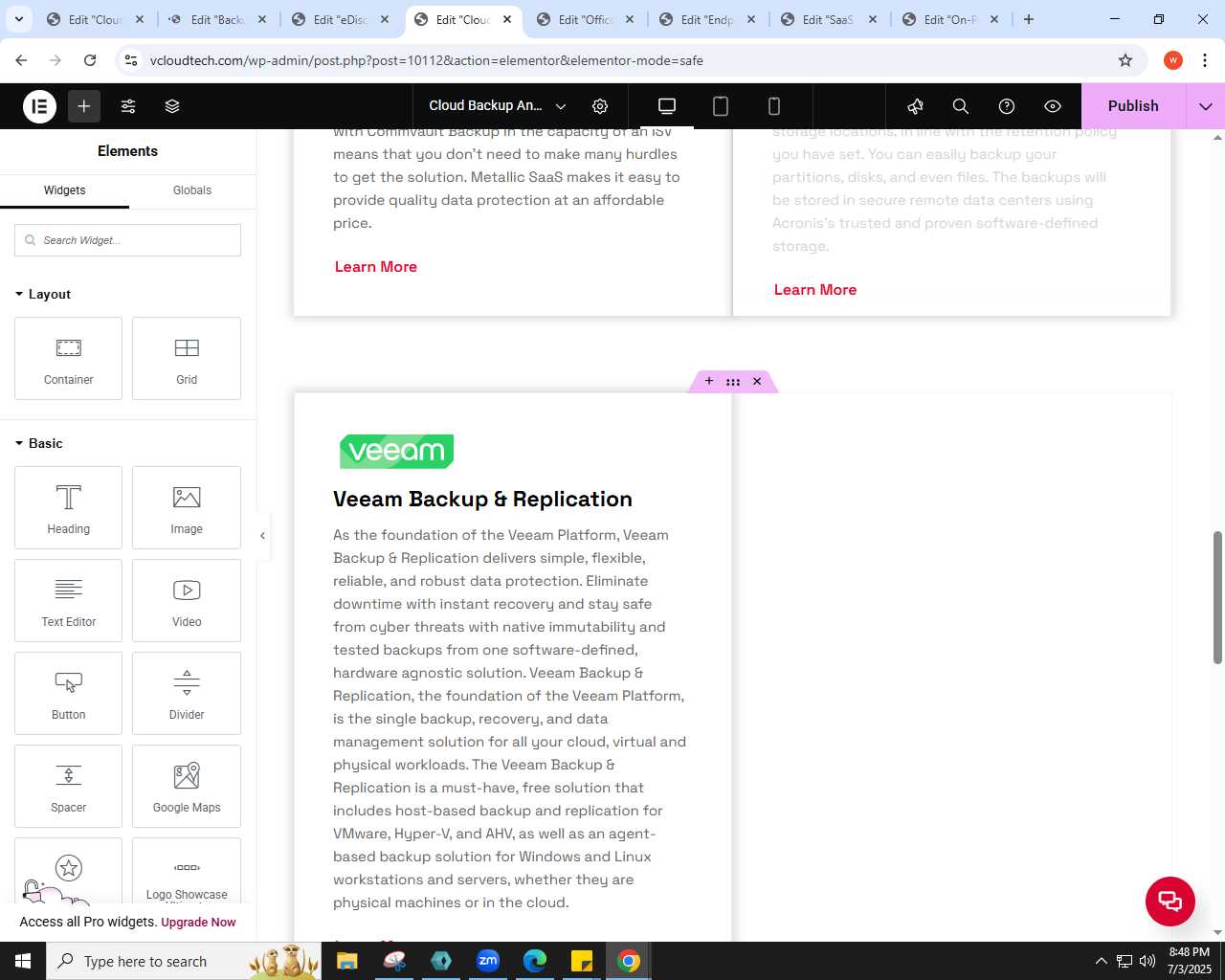Bookmark this page with star icon

click(1125, 60)
